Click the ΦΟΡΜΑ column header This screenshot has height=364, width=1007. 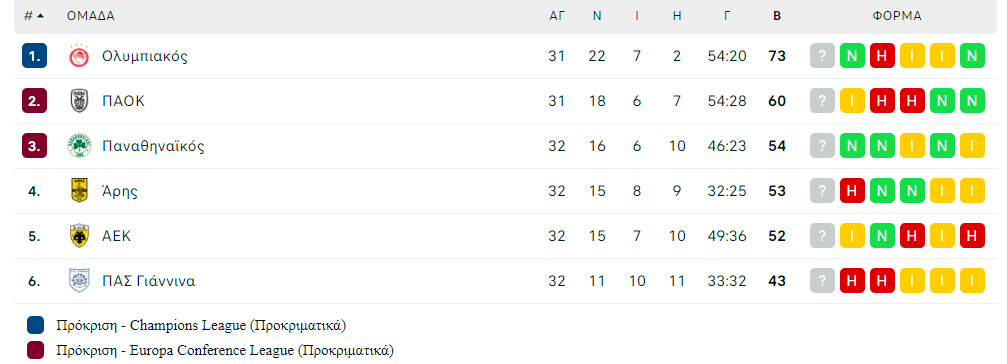pyautogui.click(x=897, y=16)
